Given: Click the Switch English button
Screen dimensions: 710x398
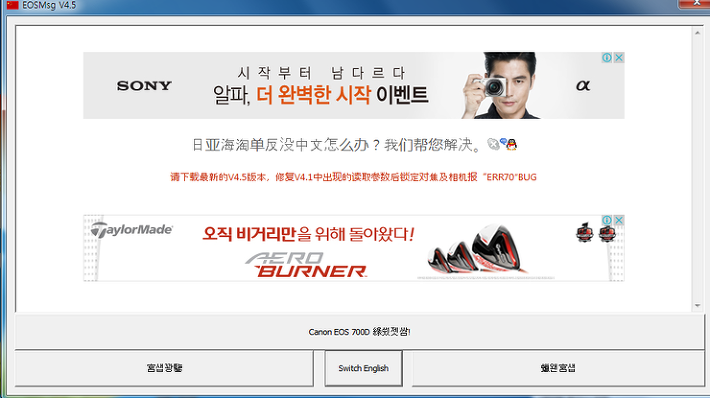Looking at the screenshot, I should click(363, 368).
